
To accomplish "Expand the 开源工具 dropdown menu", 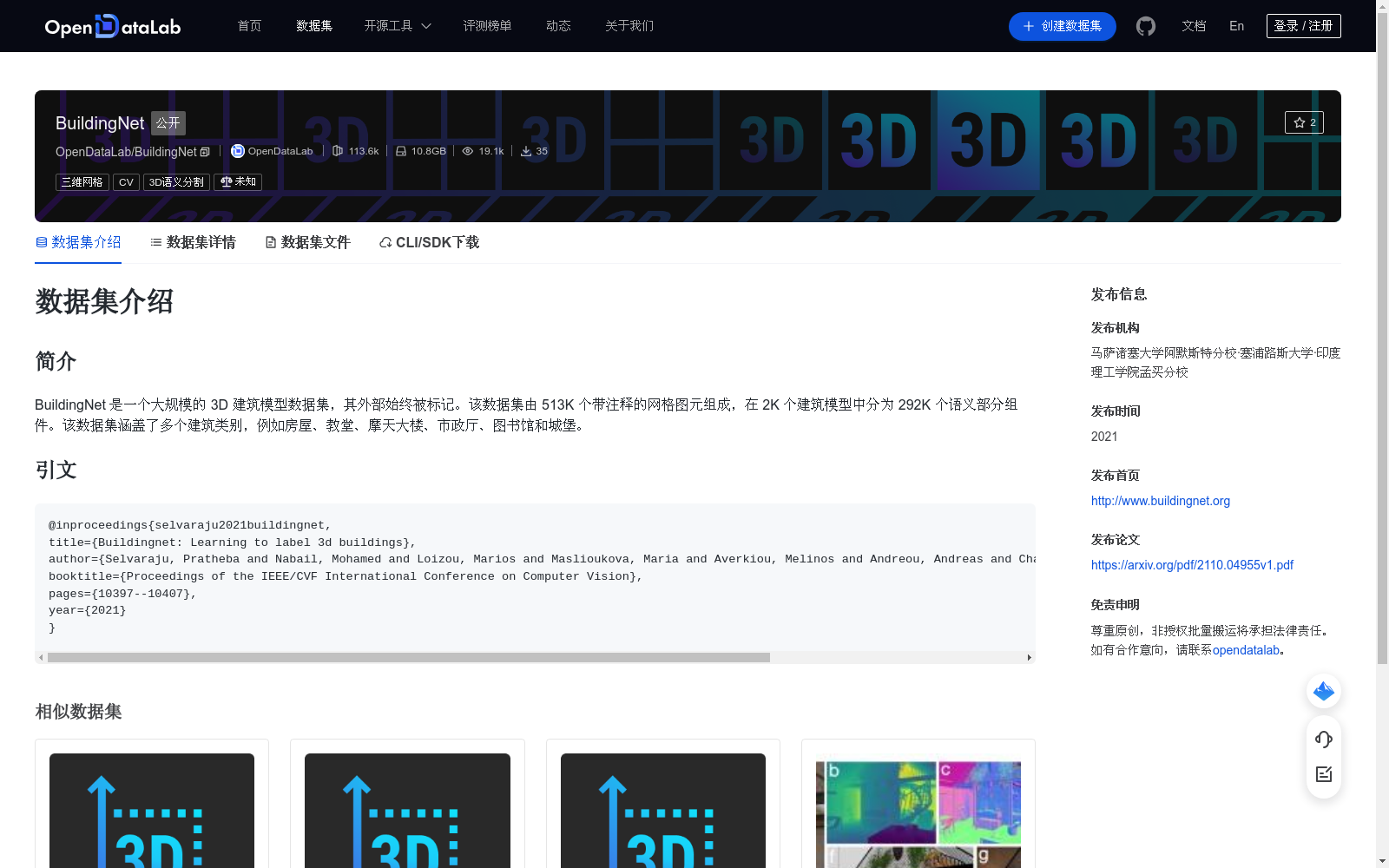I will pyautogui.click(x=398, y=26).
